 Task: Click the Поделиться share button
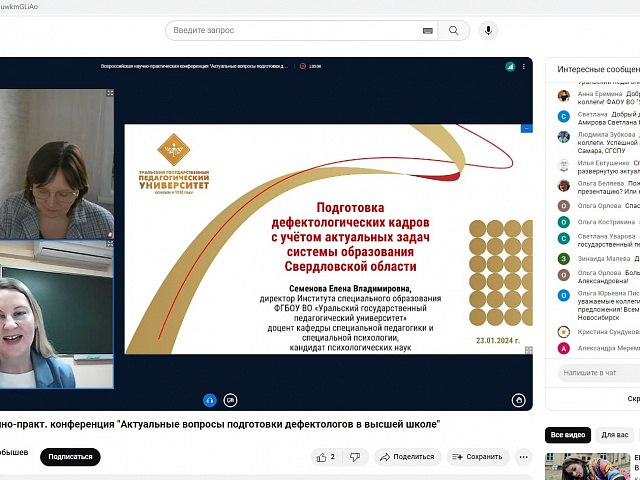pos(407,457)
